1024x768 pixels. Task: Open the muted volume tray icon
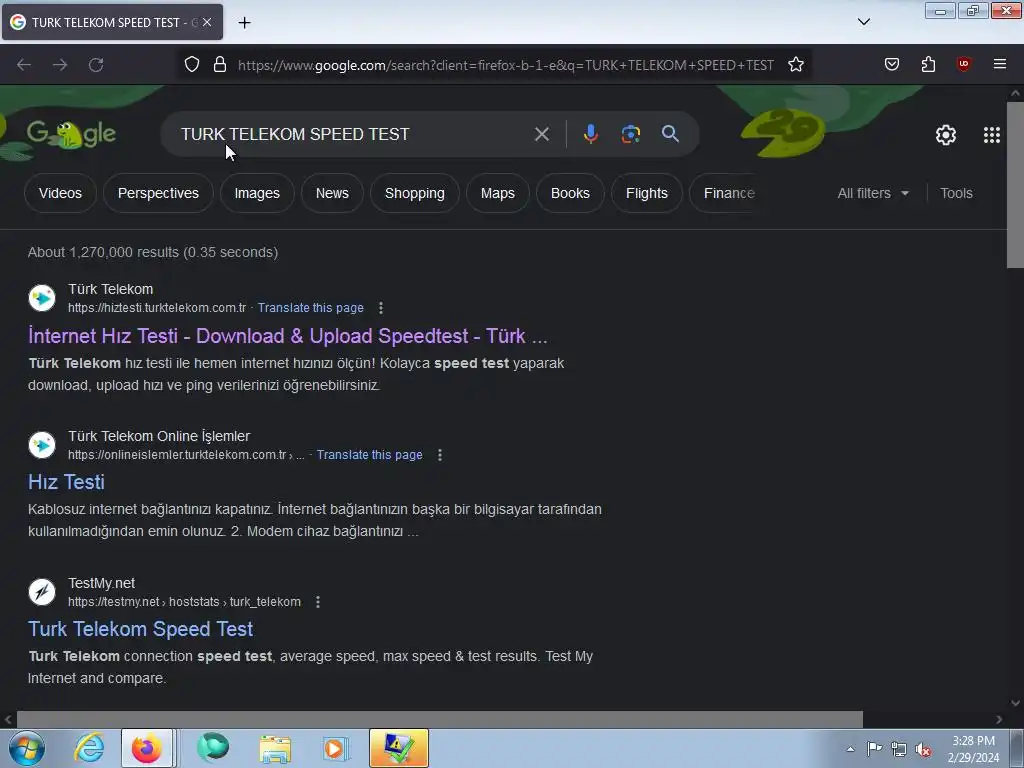point(923,749)
